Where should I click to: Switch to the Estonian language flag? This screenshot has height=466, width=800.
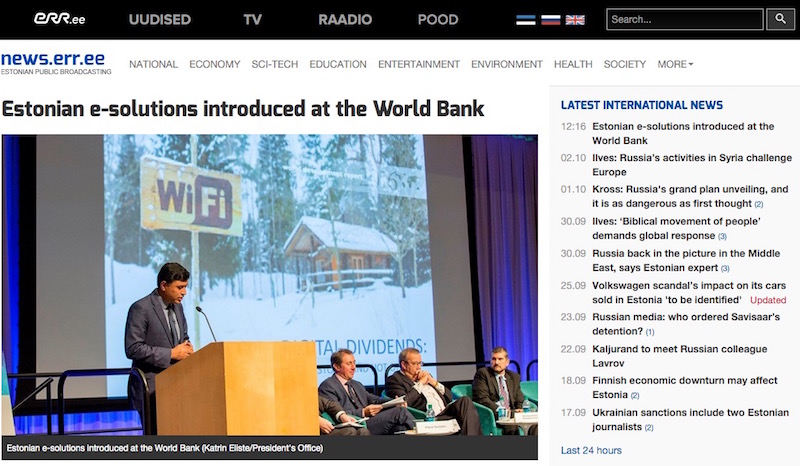click(x=526, y=20)
